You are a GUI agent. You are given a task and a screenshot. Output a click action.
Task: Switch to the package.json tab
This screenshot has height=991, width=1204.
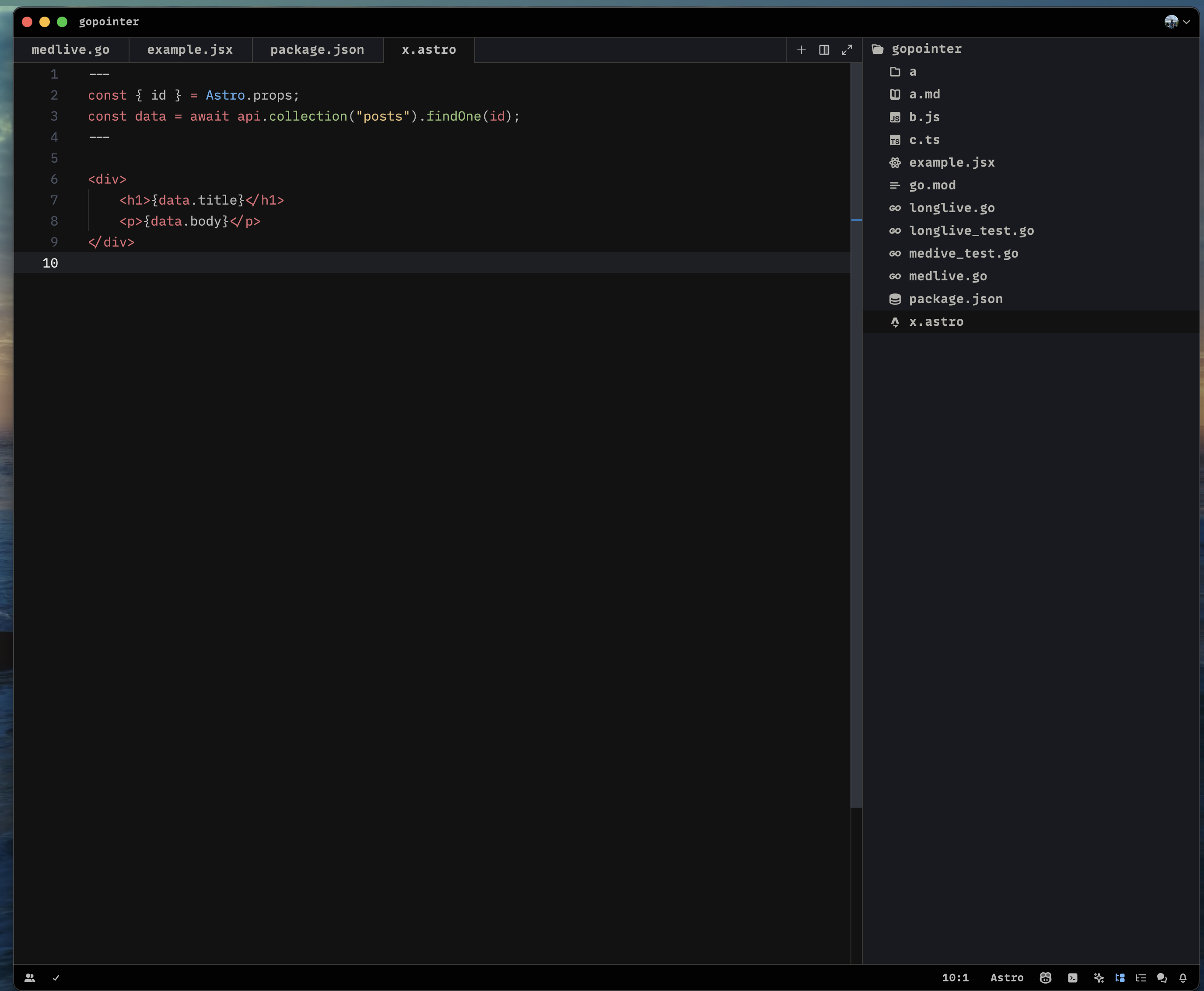(317, 50)
